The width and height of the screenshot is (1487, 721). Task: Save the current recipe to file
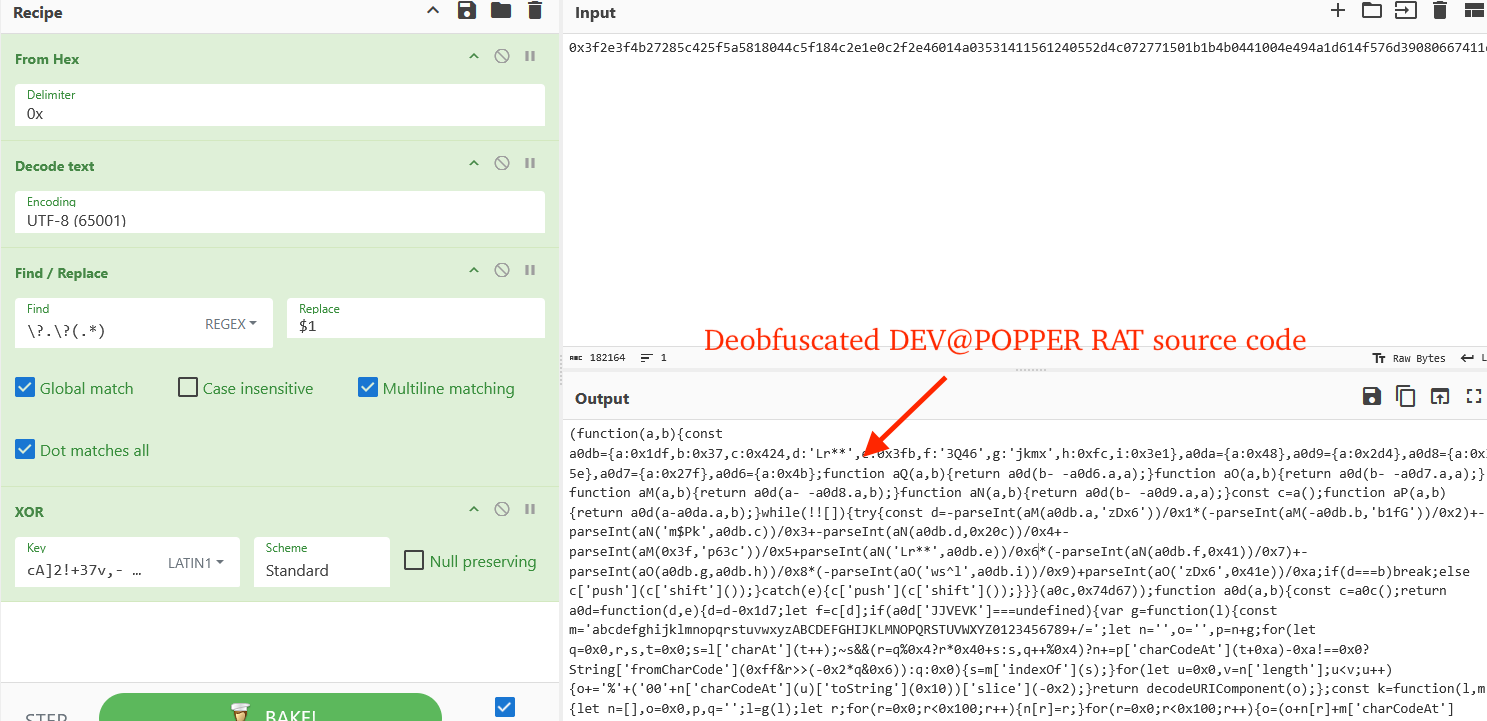(x=464, y=11)
